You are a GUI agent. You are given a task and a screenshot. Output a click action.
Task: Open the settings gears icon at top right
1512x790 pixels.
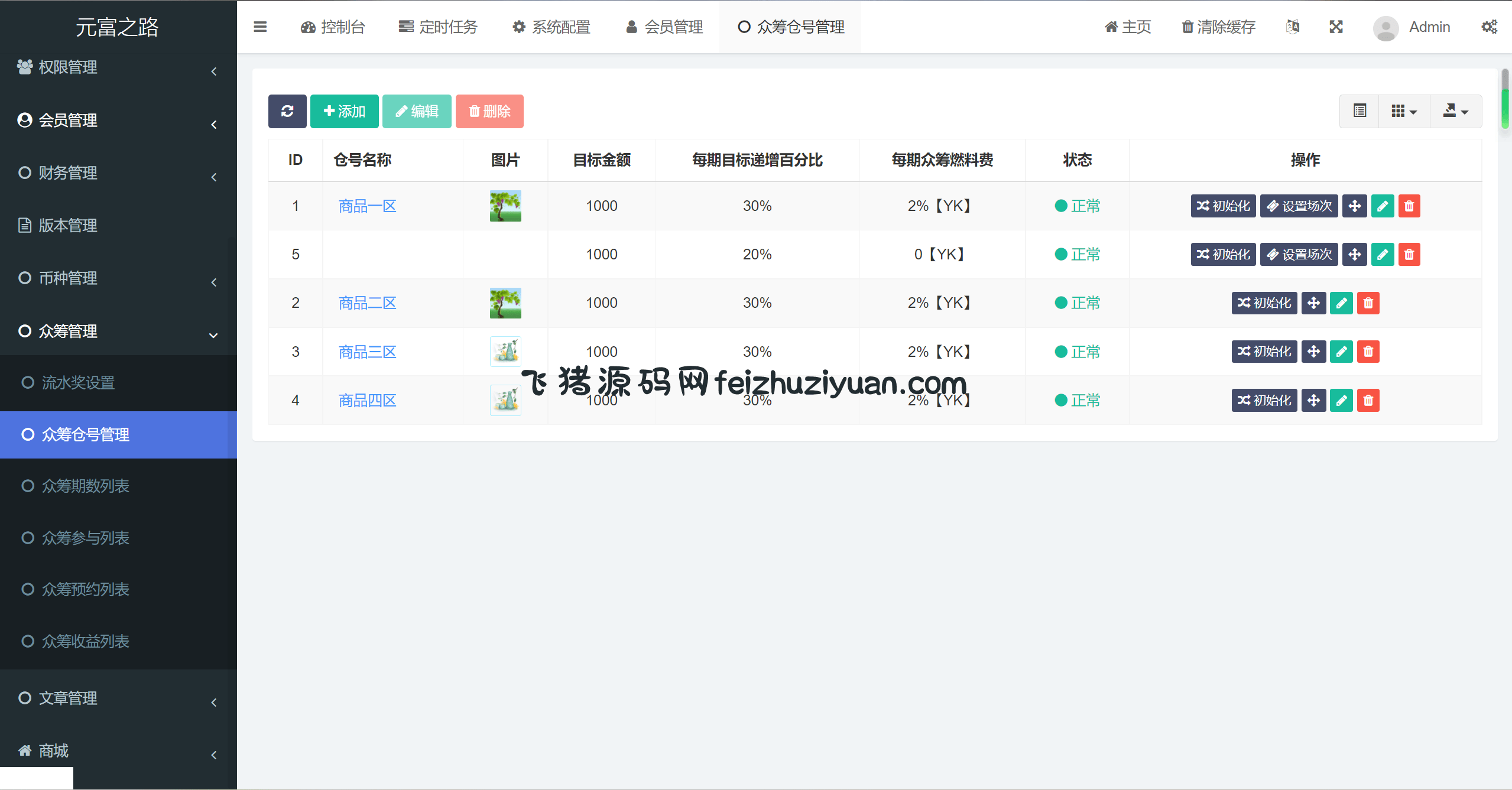[x=1489, y=27]
